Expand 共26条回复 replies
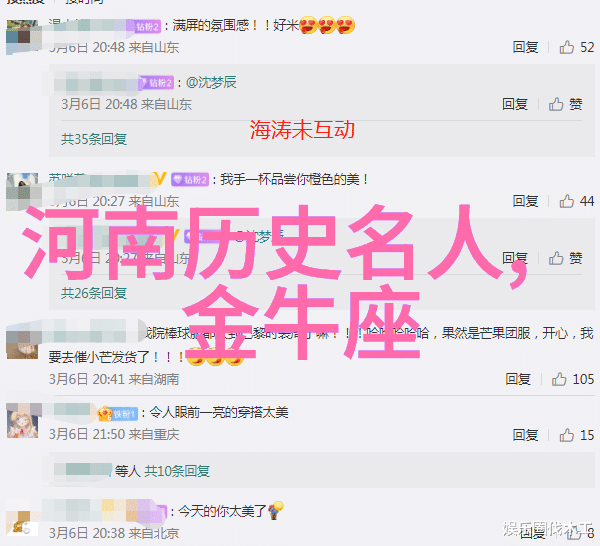 click(x=94, y=293)
